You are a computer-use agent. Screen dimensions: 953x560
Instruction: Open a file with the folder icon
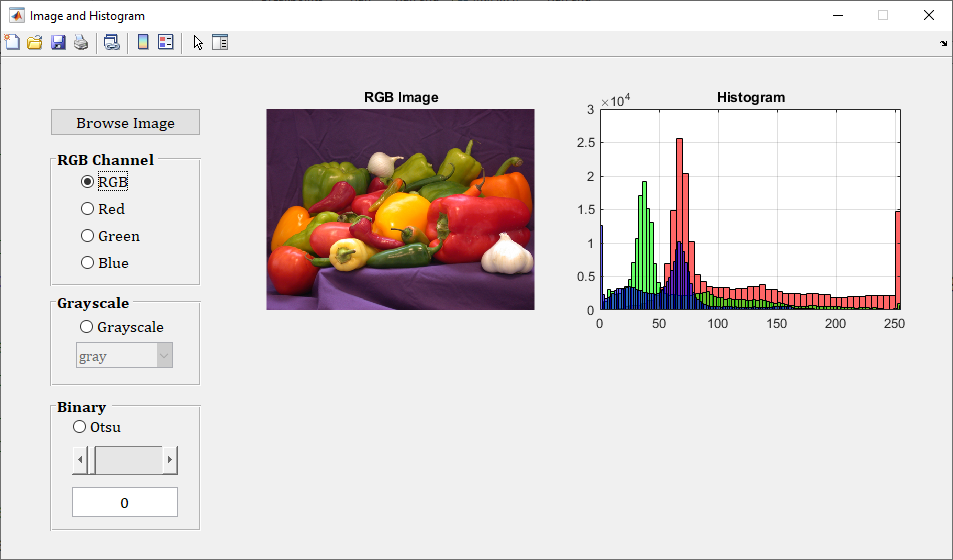coord(35,42)
